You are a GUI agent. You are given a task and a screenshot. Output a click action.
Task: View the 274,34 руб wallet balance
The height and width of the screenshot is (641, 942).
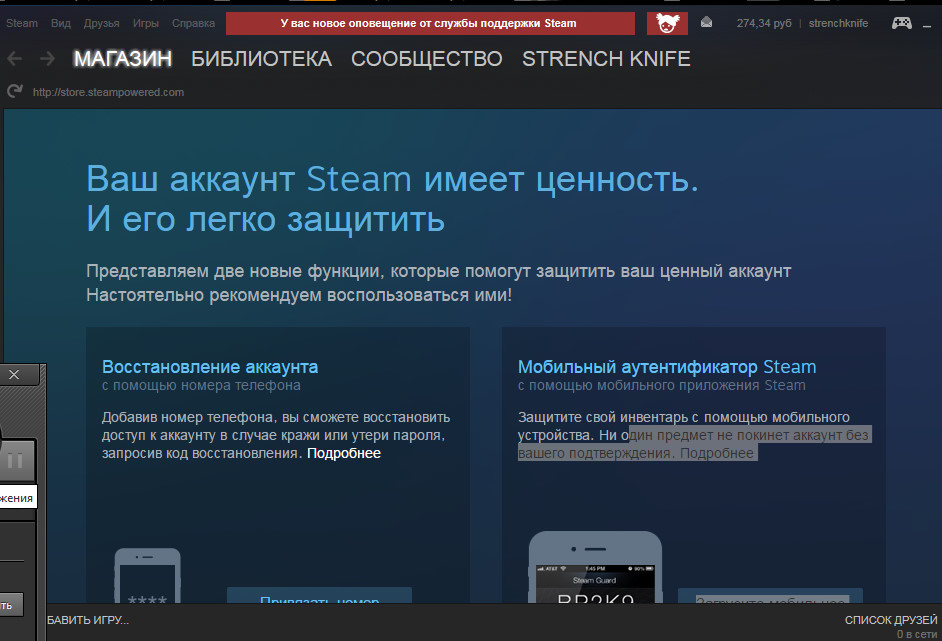(764, 23)
